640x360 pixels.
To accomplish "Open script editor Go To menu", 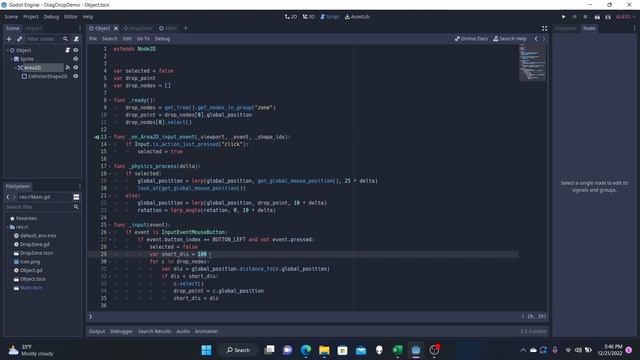I will (143, 39).
